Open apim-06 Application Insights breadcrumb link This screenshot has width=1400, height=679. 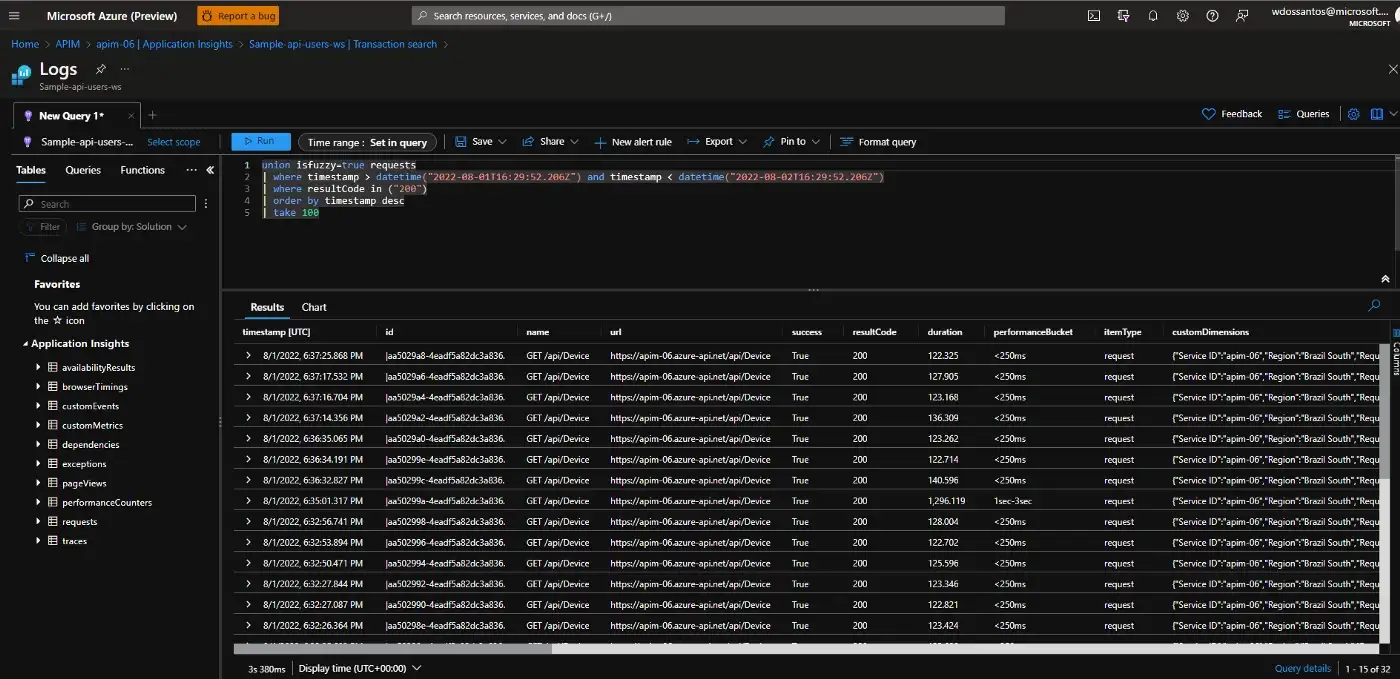click(164, 44)
